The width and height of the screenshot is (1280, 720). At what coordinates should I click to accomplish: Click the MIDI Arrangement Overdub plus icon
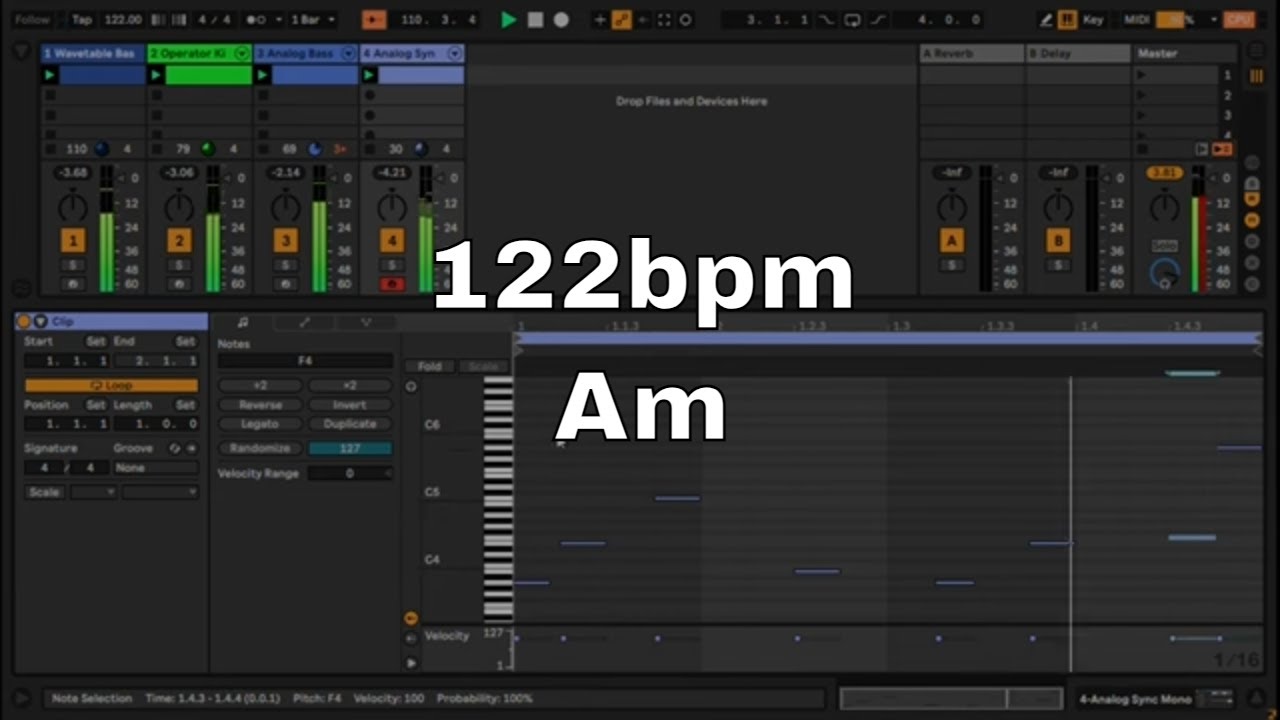tap(599, 20)
